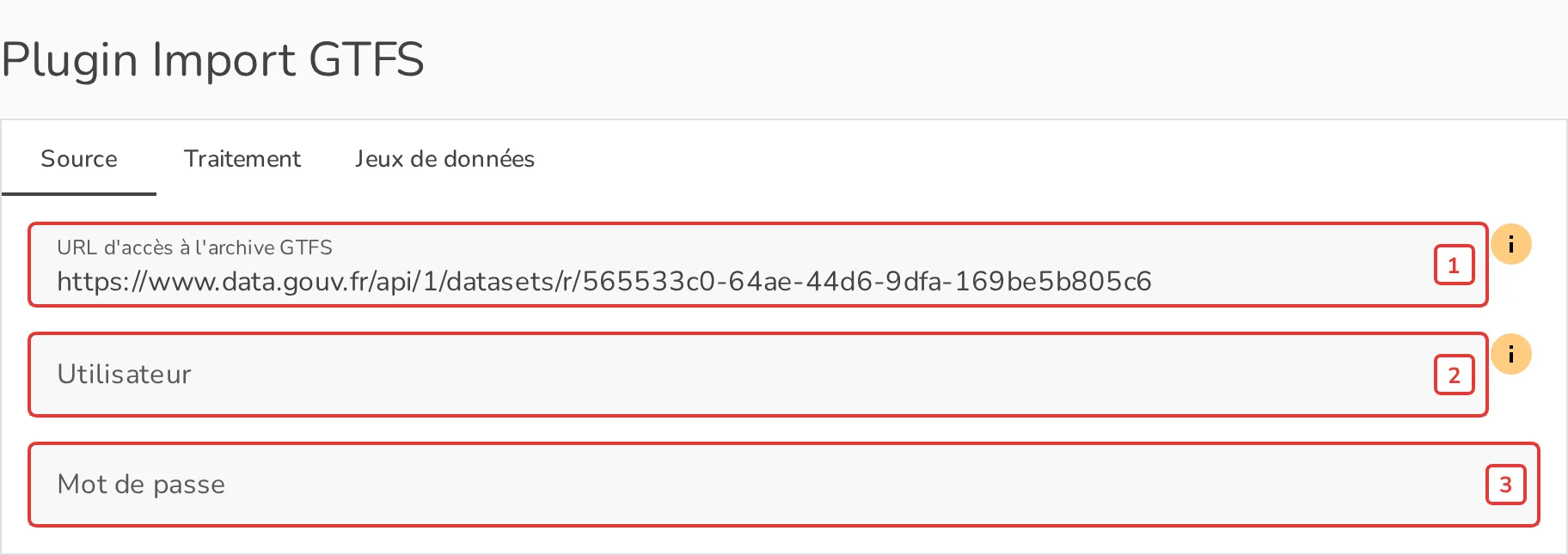This screenshot has width=1568, height=555.
Task: Click the data.gouv.fr URL text value
Action: pos(603,282)
